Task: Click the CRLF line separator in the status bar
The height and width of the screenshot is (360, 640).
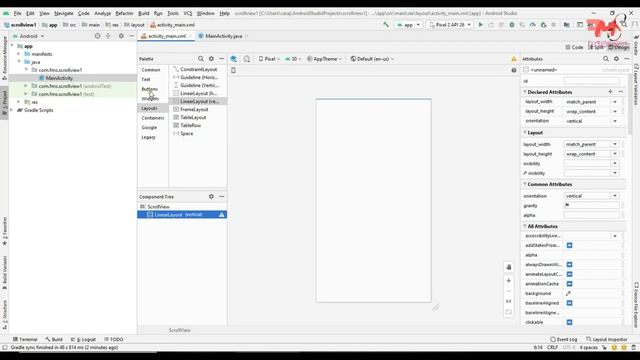Action: click(552, 347)
